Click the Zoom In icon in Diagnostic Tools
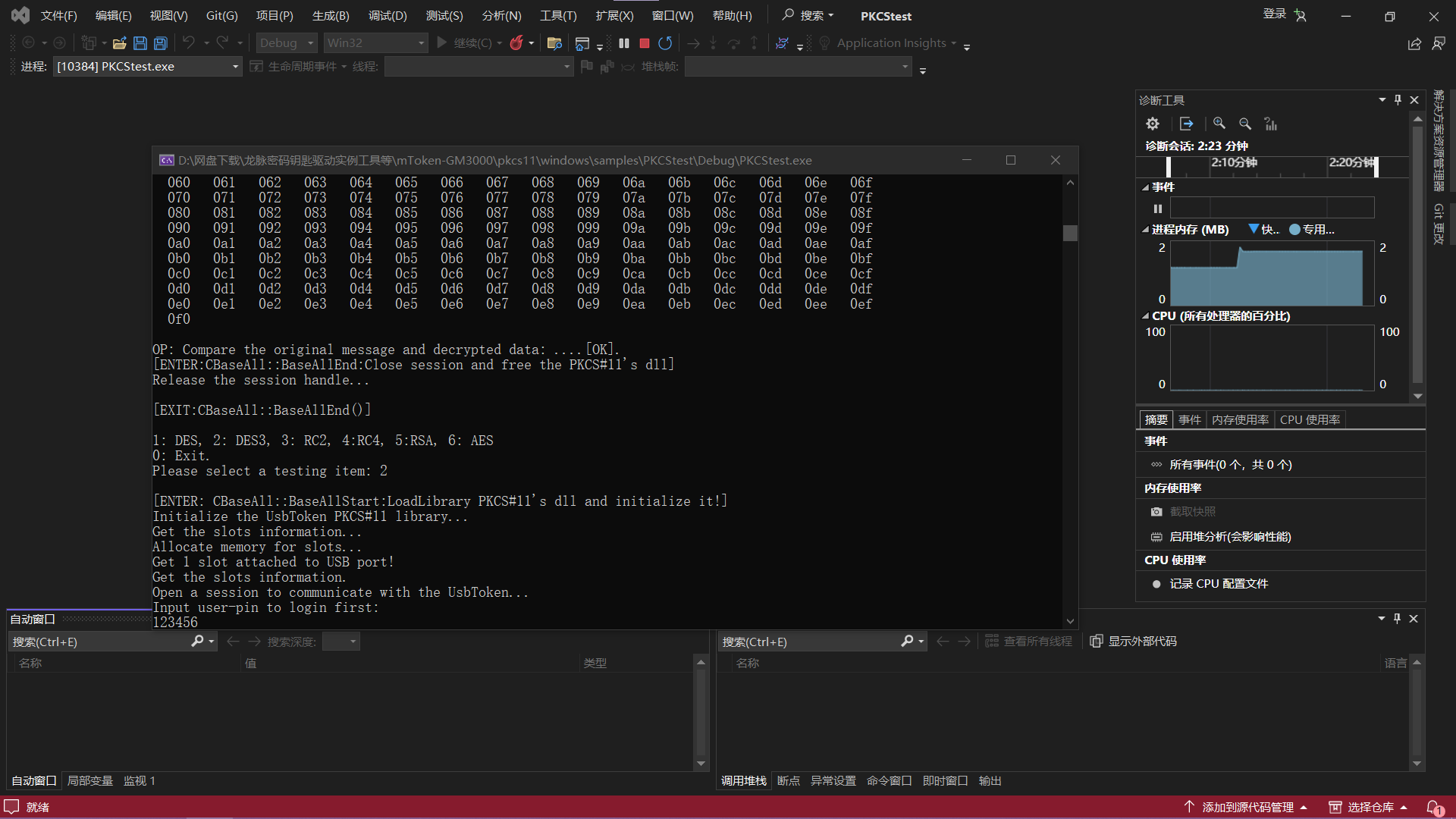1456x819 pixels. 1219,124
